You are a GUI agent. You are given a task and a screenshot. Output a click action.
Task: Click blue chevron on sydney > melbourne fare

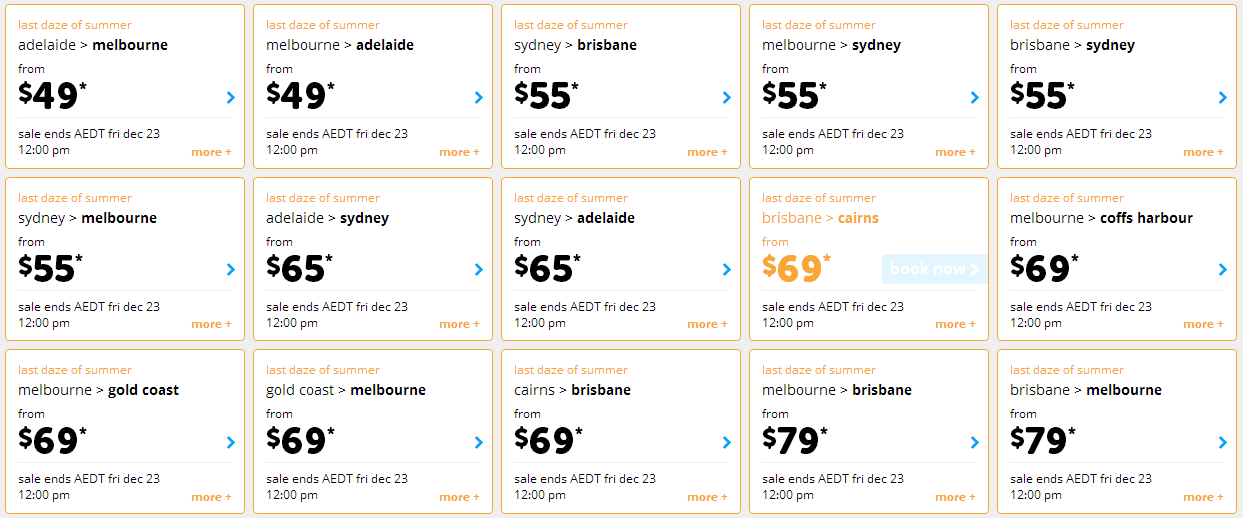pos(231,269)
